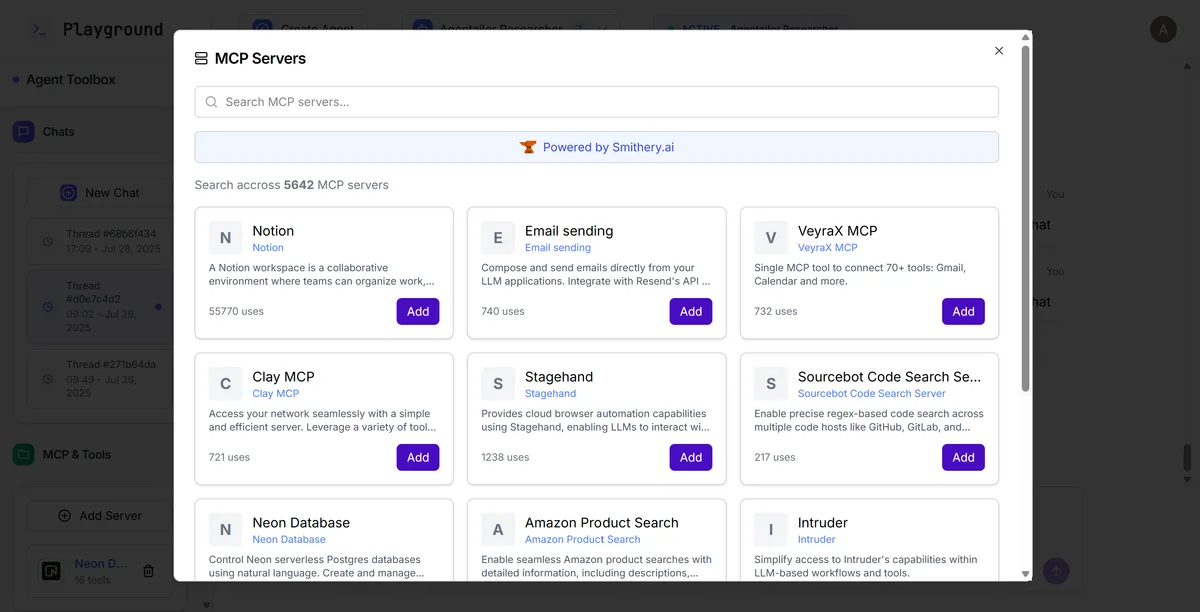
Task: Click the Smithery.ai orange logo icon
Action: (528, 147)
